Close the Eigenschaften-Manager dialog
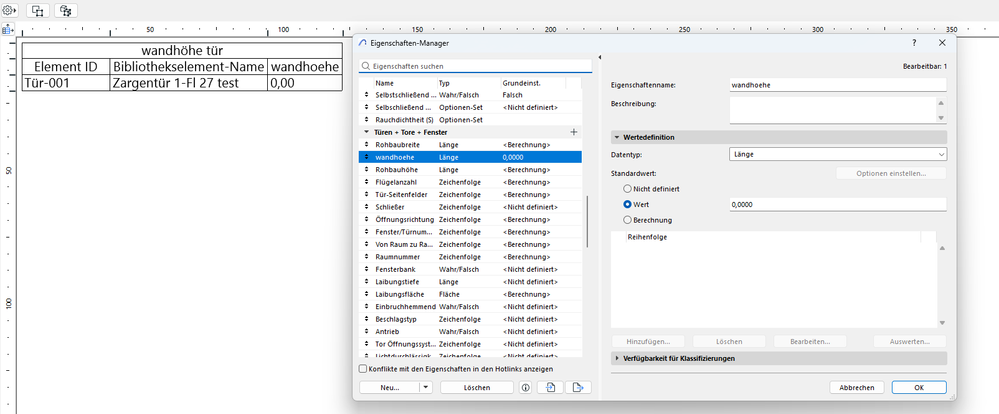This screenshot has height=414, width=999. click(x=942, y=43)
